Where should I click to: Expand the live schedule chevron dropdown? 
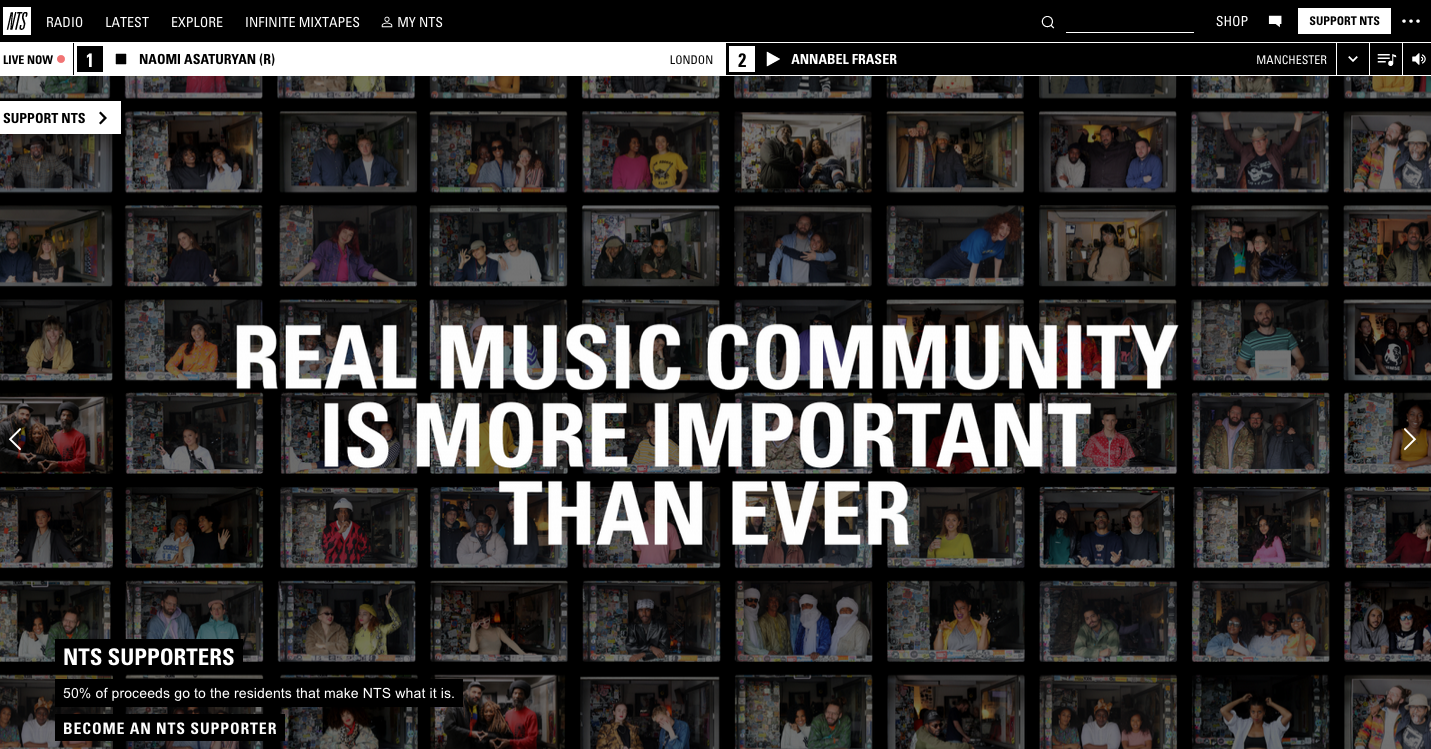coord(1353,59)
